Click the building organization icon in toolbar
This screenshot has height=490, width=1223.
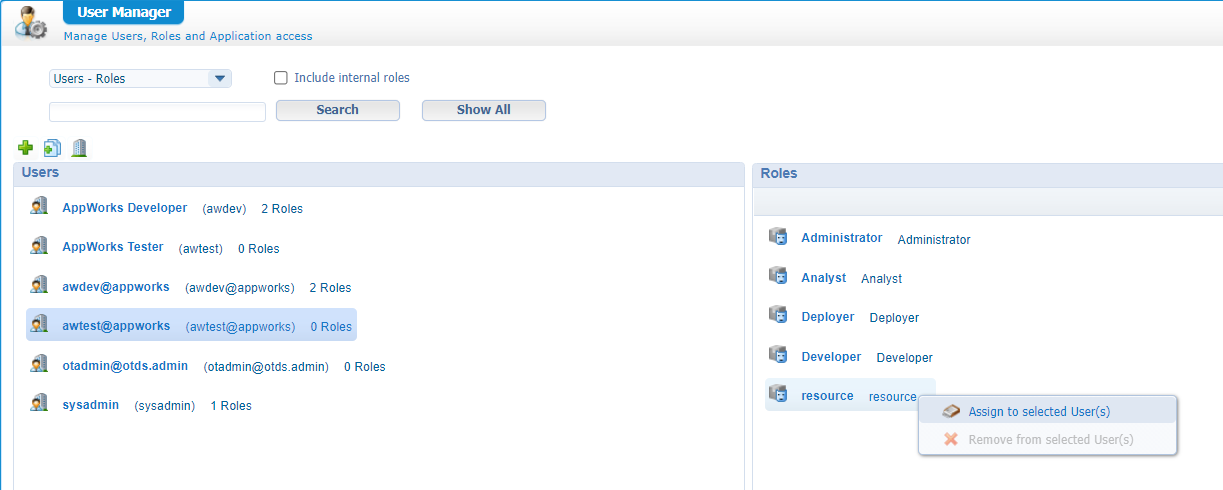[x=79, y=148]
